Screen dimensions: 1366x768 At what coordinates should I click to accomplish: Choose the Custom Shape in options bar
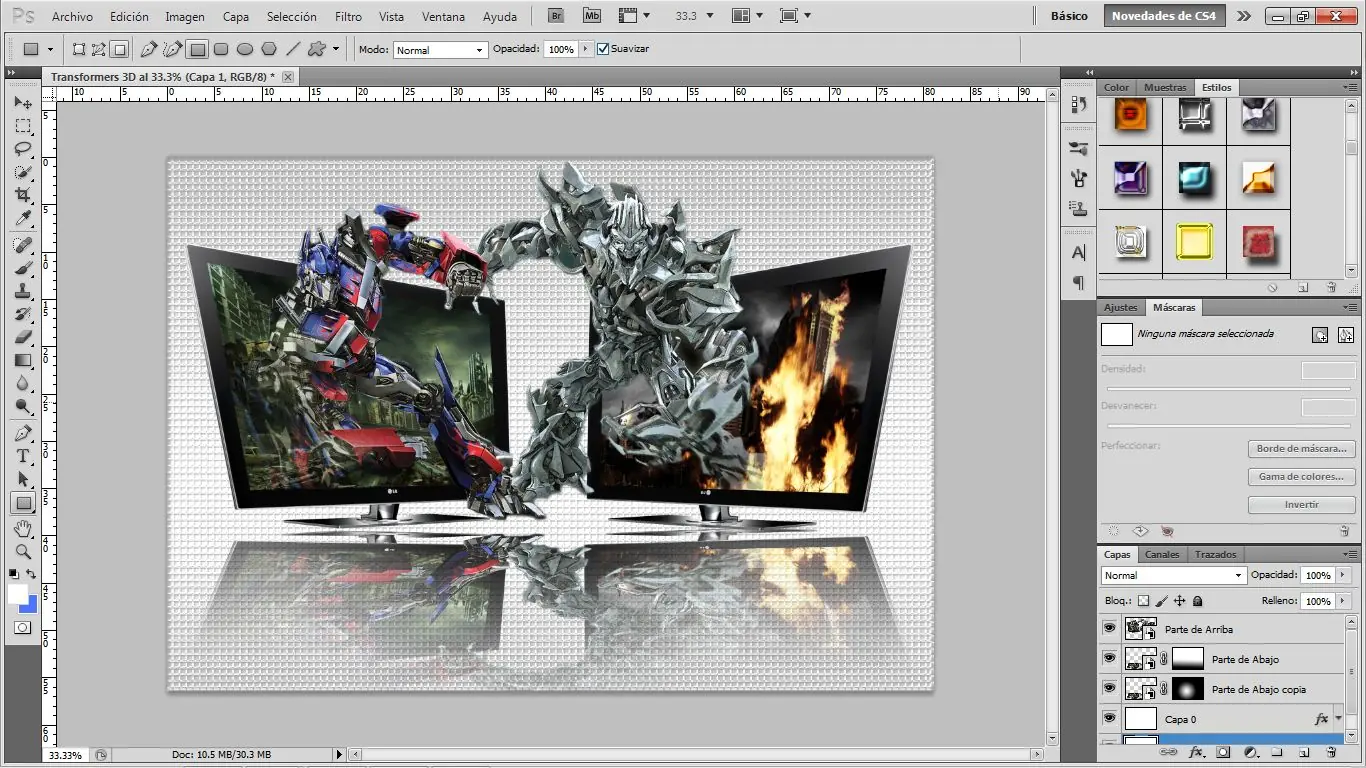tap(317, 49)
